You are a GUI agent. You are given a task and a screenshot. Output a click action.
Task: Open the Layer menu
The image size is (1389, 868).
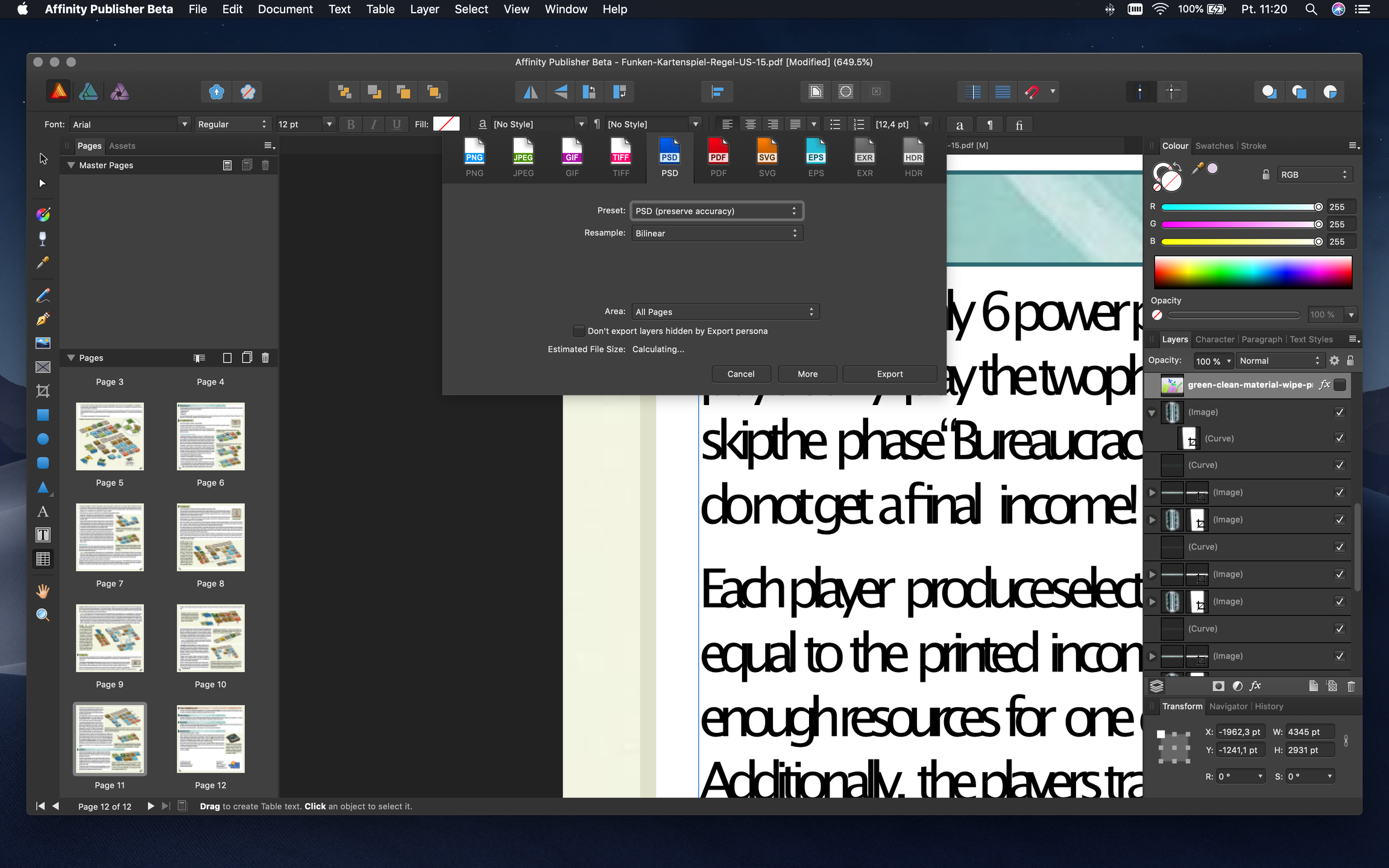click(x=424, y=9)
